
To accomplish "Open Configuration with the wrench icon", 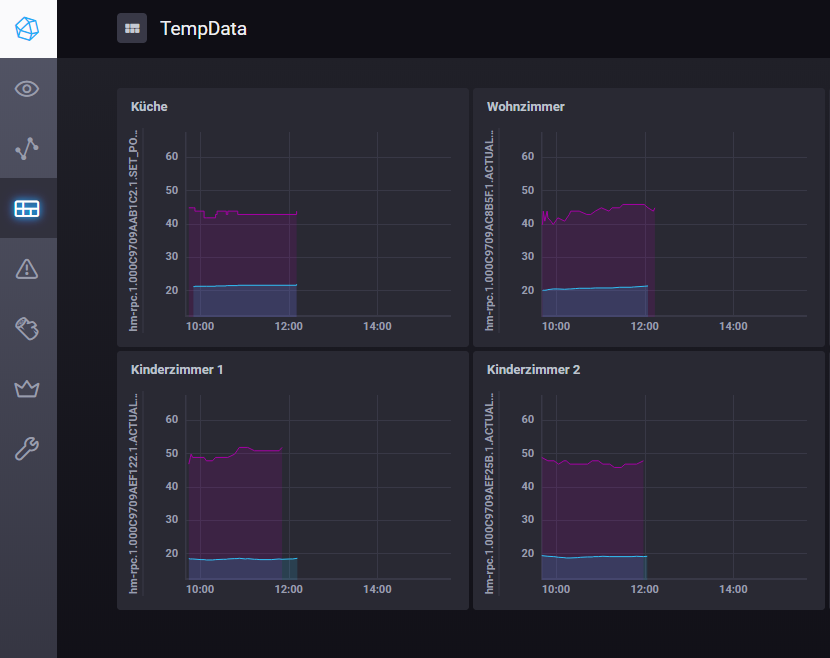I will click(27, 449).
